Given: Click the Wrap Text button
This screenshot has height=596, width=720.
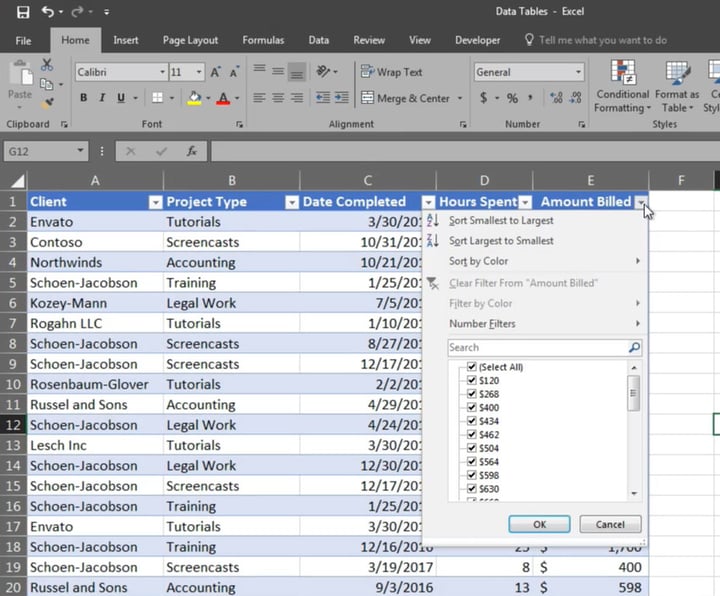Looking at the screenshot, I should point(392,72).
